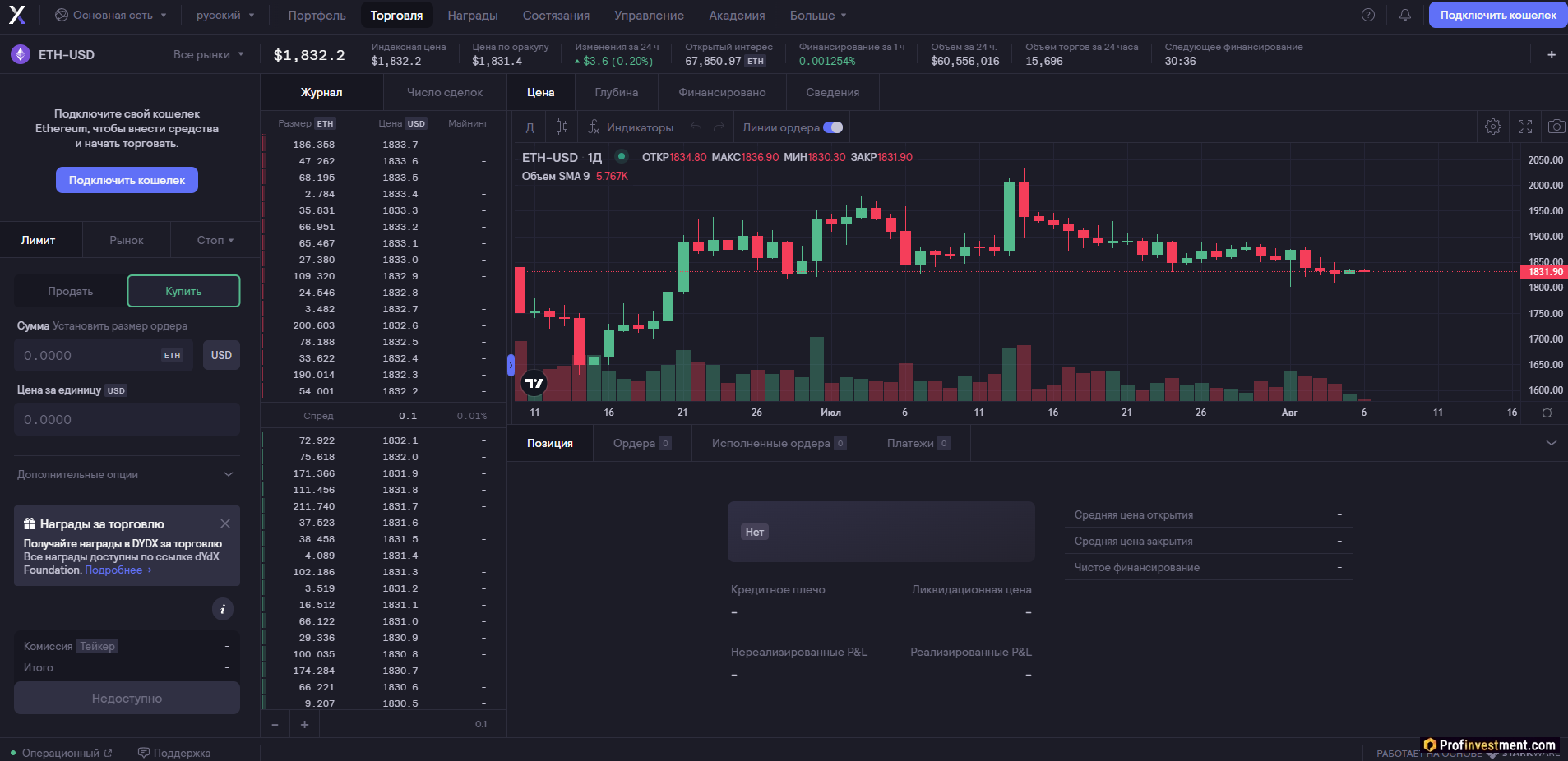The image size is (1568, 761).
Task: Redo the chart action
Action: 719,127
